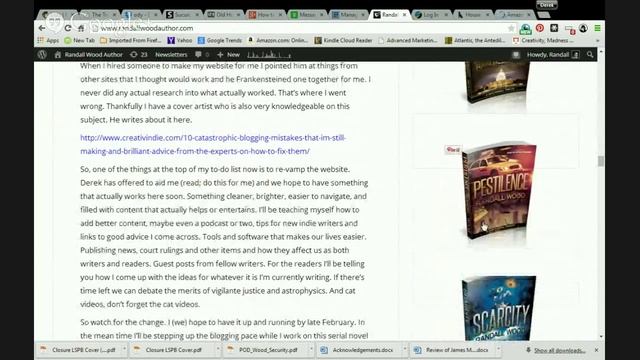This screenshot has height=360, width=640.
Task: Open the Creativity, Madness bookmark
Action: pos(543,40)
